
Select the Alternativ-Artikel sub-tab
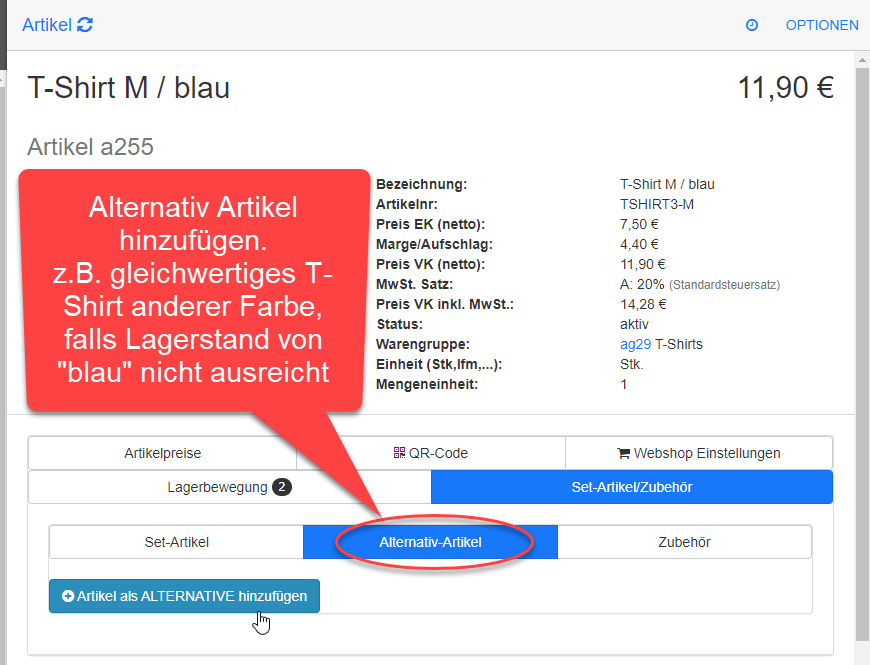pyautogui.click(x=431, y=542)
